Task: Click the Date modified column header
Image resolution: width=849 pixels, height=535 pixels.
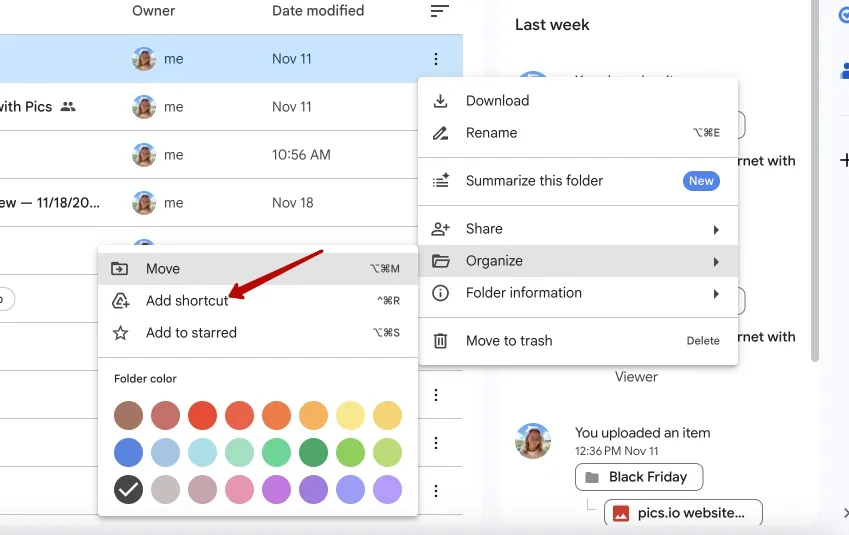Action: (x=318, y=11)
